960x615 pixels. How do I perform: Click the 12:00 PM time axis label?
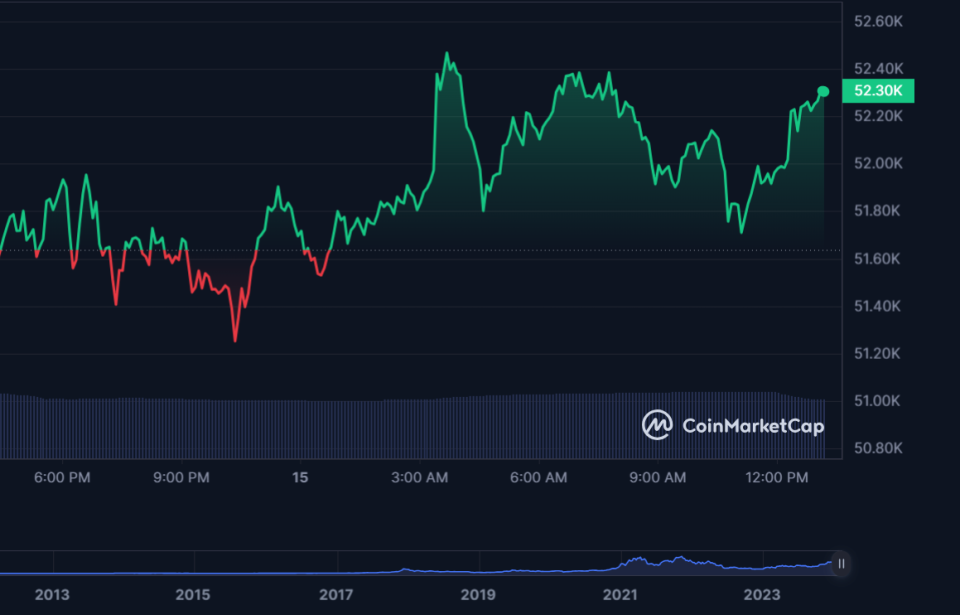(x=777, y=478)
